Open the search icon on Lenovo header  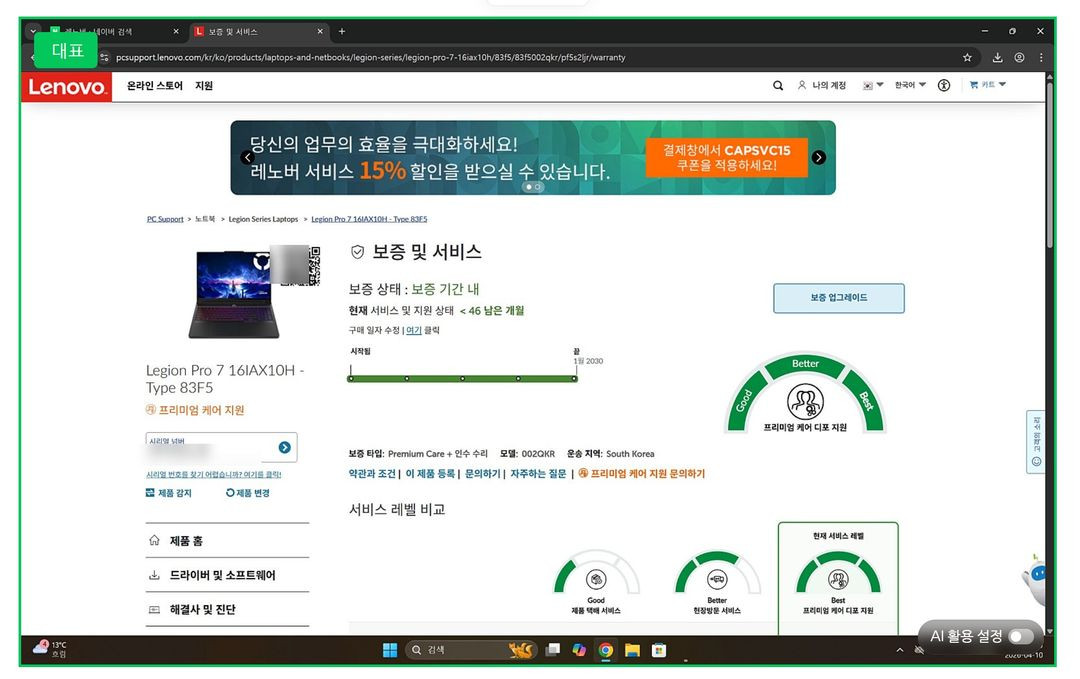778,86
